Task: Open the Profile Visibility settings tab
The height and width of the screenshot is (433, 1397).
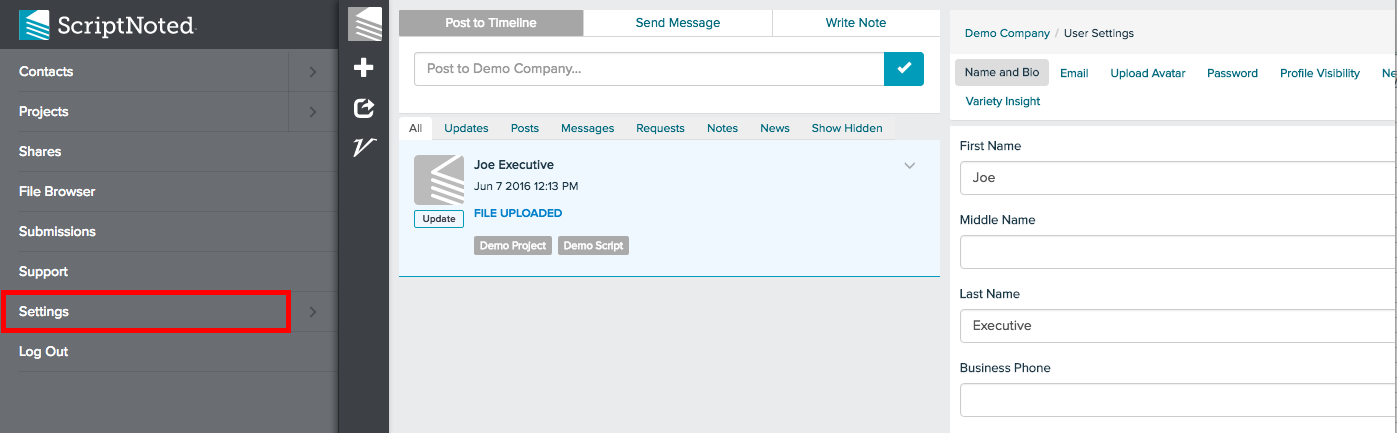Action: [1320, 73]
